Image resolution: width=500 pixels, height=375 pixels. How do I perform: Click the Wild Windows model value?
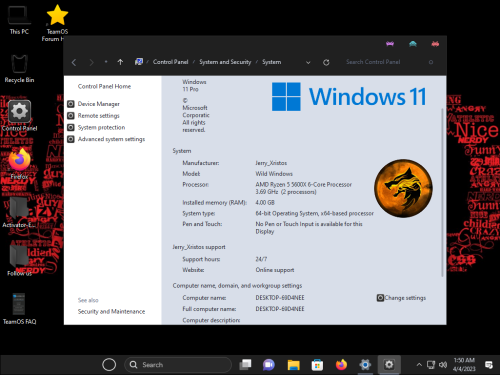point(274,174)
